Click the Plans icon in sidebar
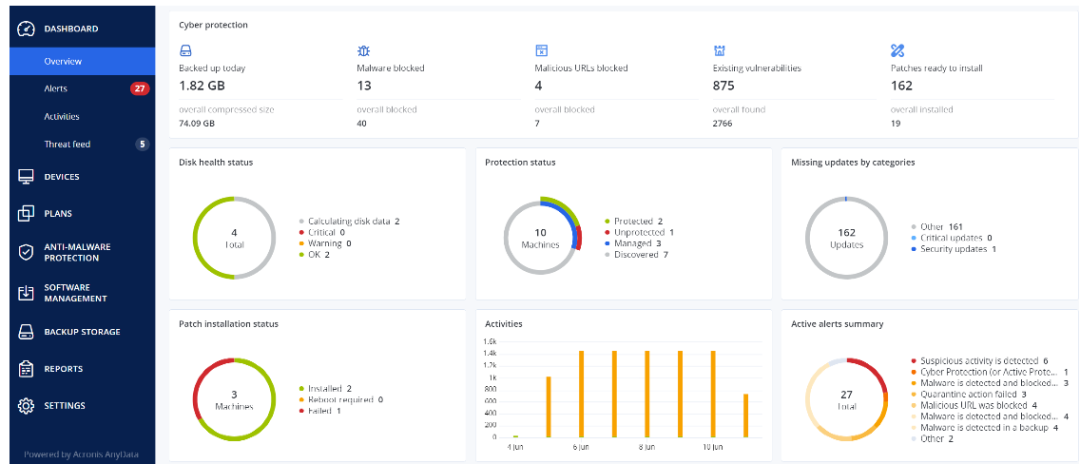This screenshot has width=1080, height=464. coord(27,213)
